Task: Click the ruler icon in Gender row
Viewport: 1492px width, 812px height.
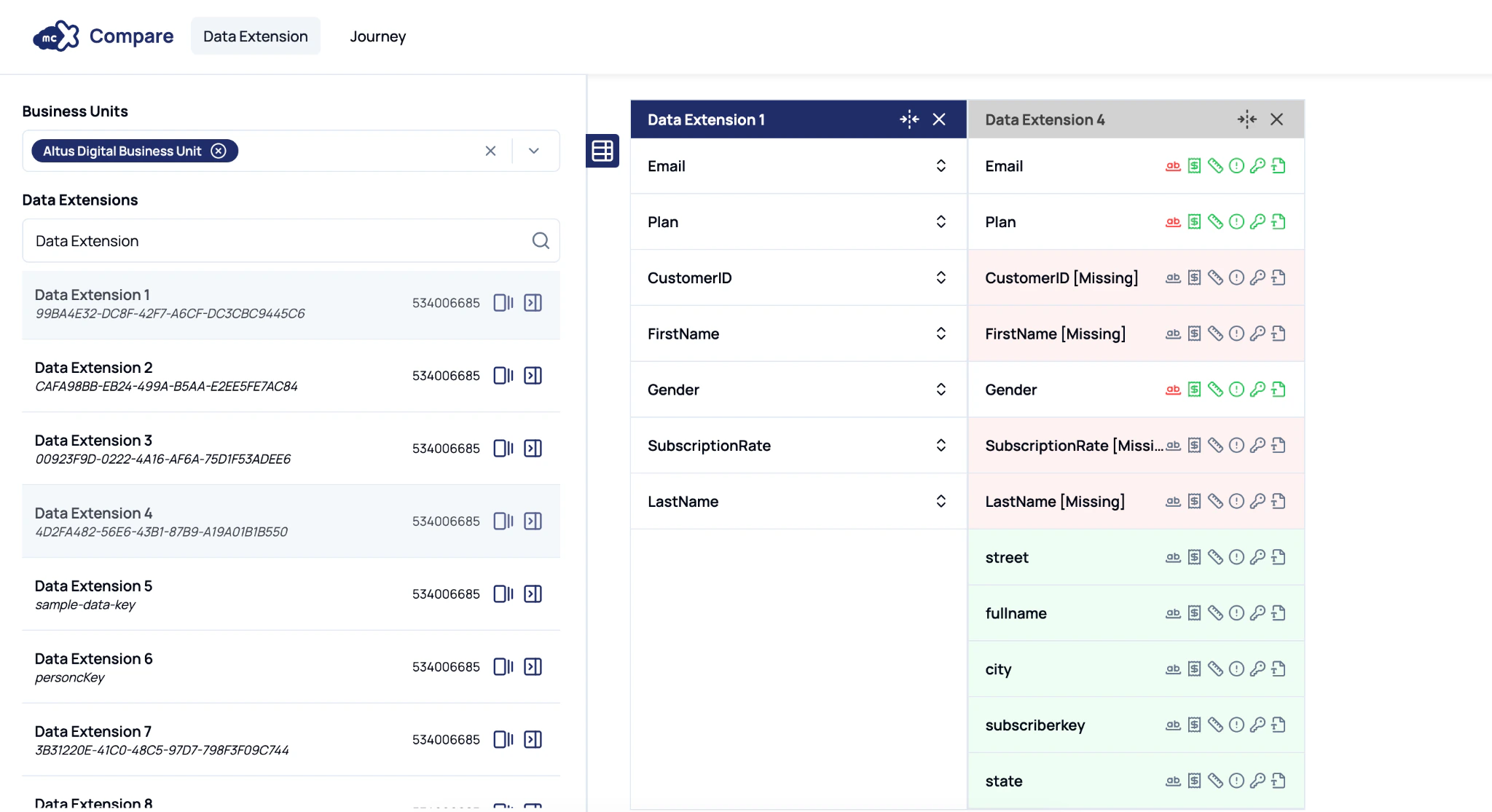Action: (1215, 390)
